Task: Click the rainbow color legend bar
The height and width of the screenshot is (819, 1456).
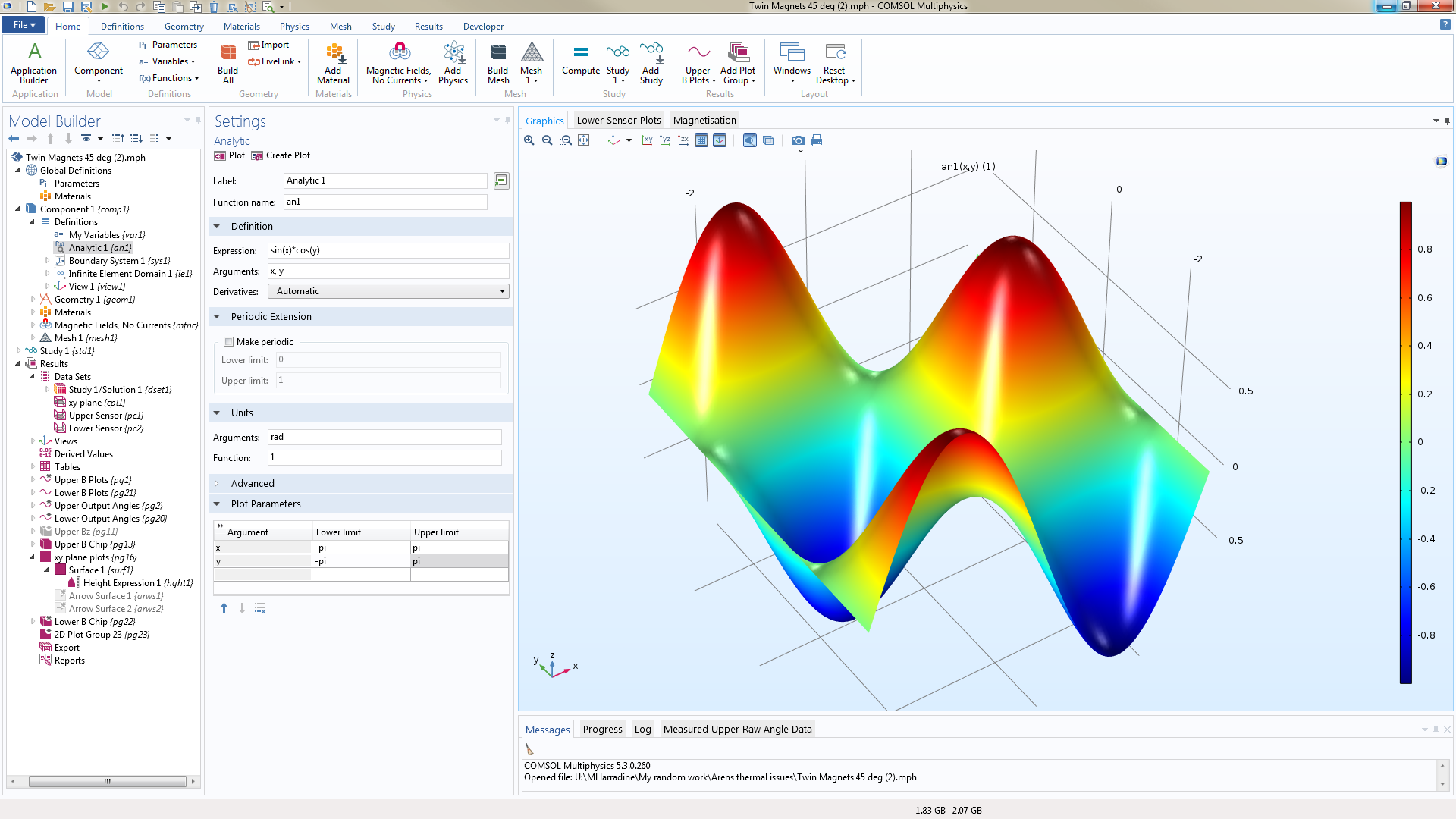Action: click(1405, 442)
